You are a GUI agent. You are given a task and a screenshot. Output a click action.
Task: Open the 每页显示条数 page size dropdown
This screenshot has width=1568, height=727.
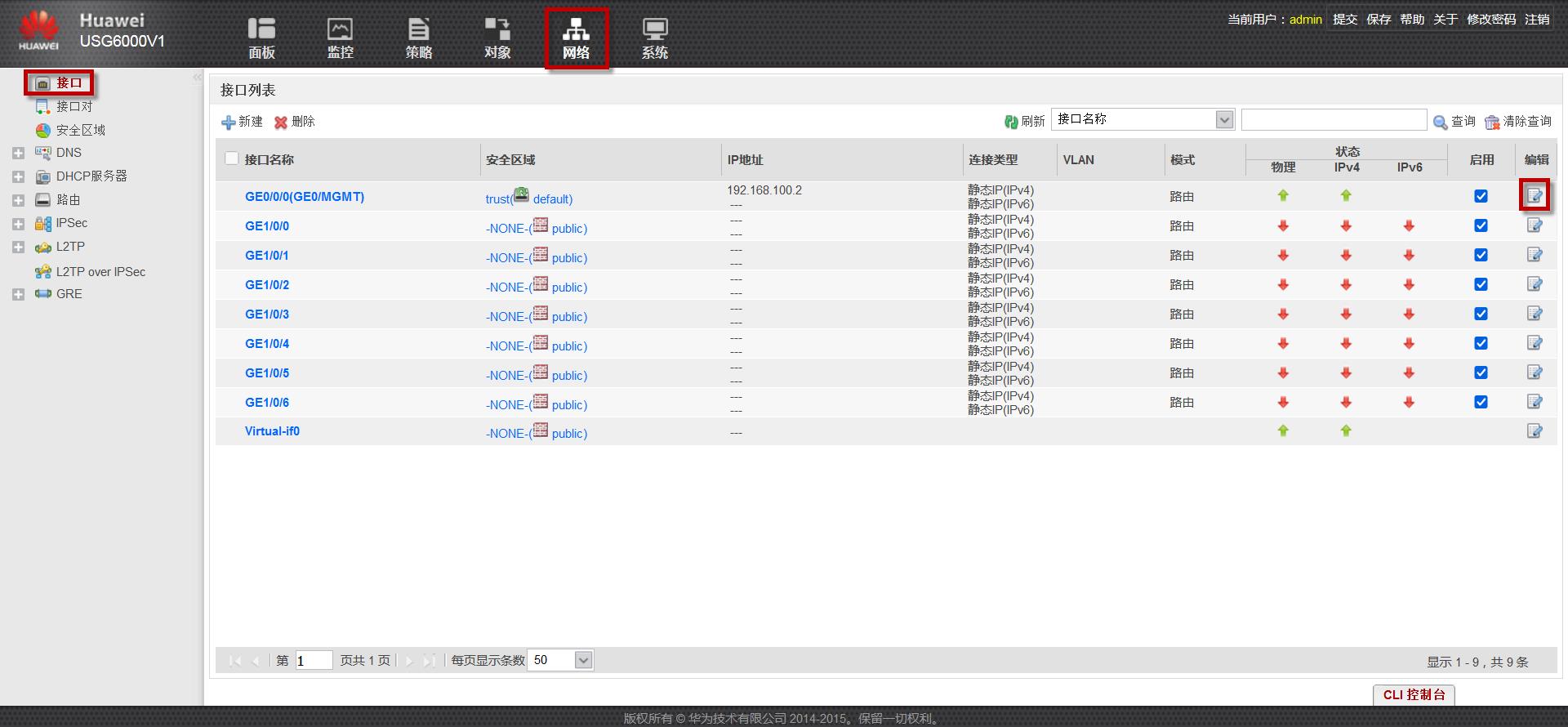coord(583,660)
